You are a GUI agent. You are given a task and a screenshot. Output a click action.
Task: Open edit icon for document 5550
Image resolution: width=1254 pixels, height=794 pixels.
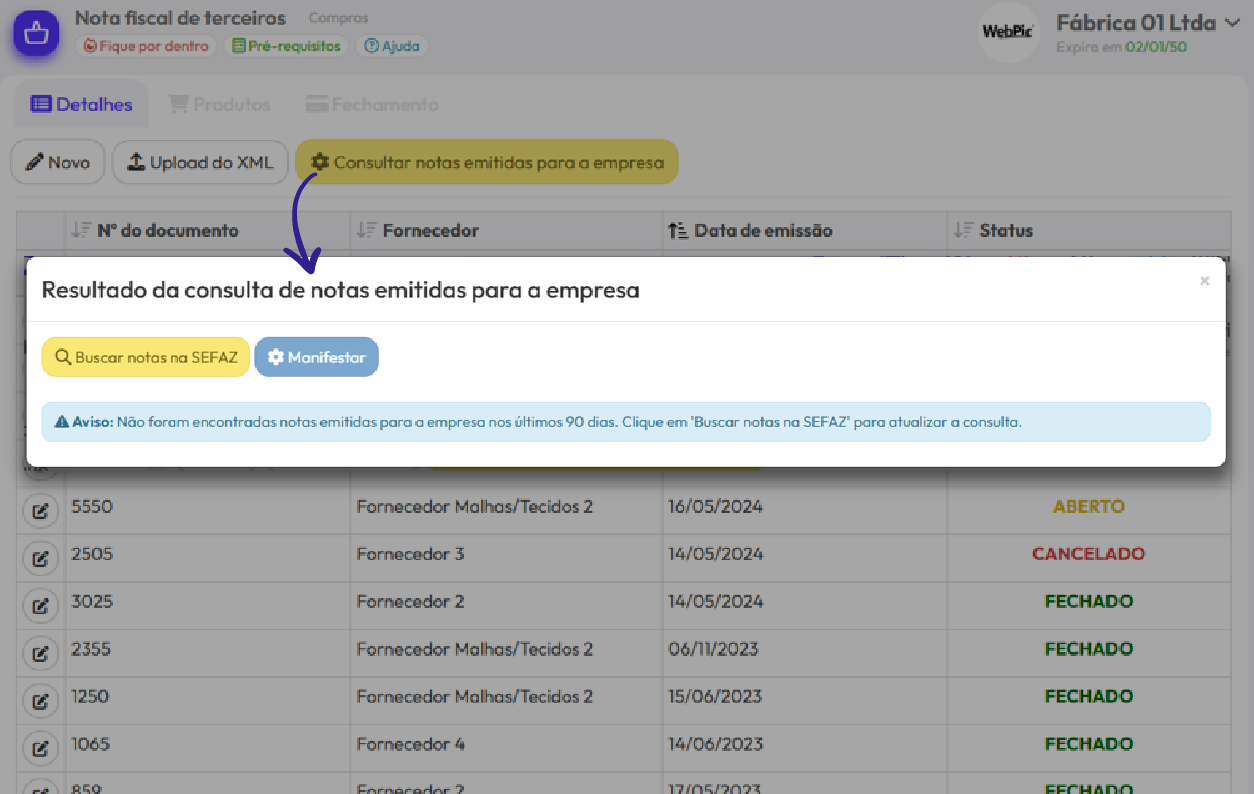click(x=39, y=509)
